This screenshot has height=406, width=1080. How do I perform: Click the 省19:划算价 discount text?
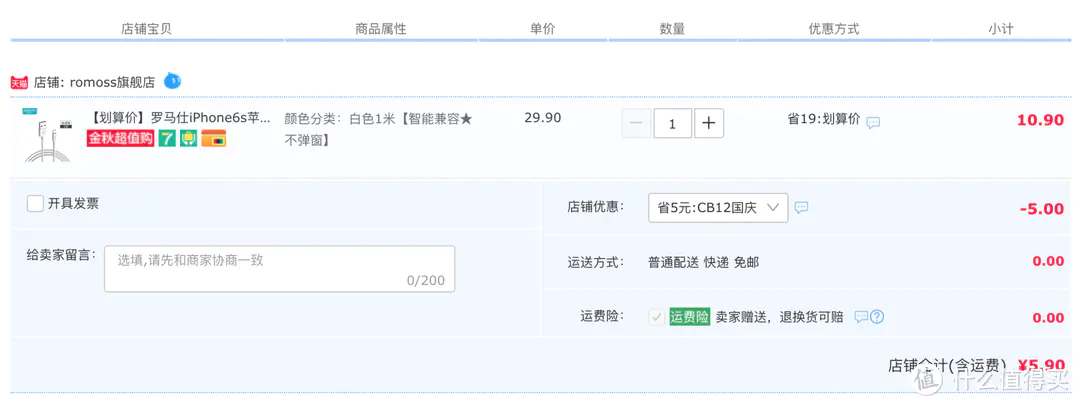tap(824, 119)
